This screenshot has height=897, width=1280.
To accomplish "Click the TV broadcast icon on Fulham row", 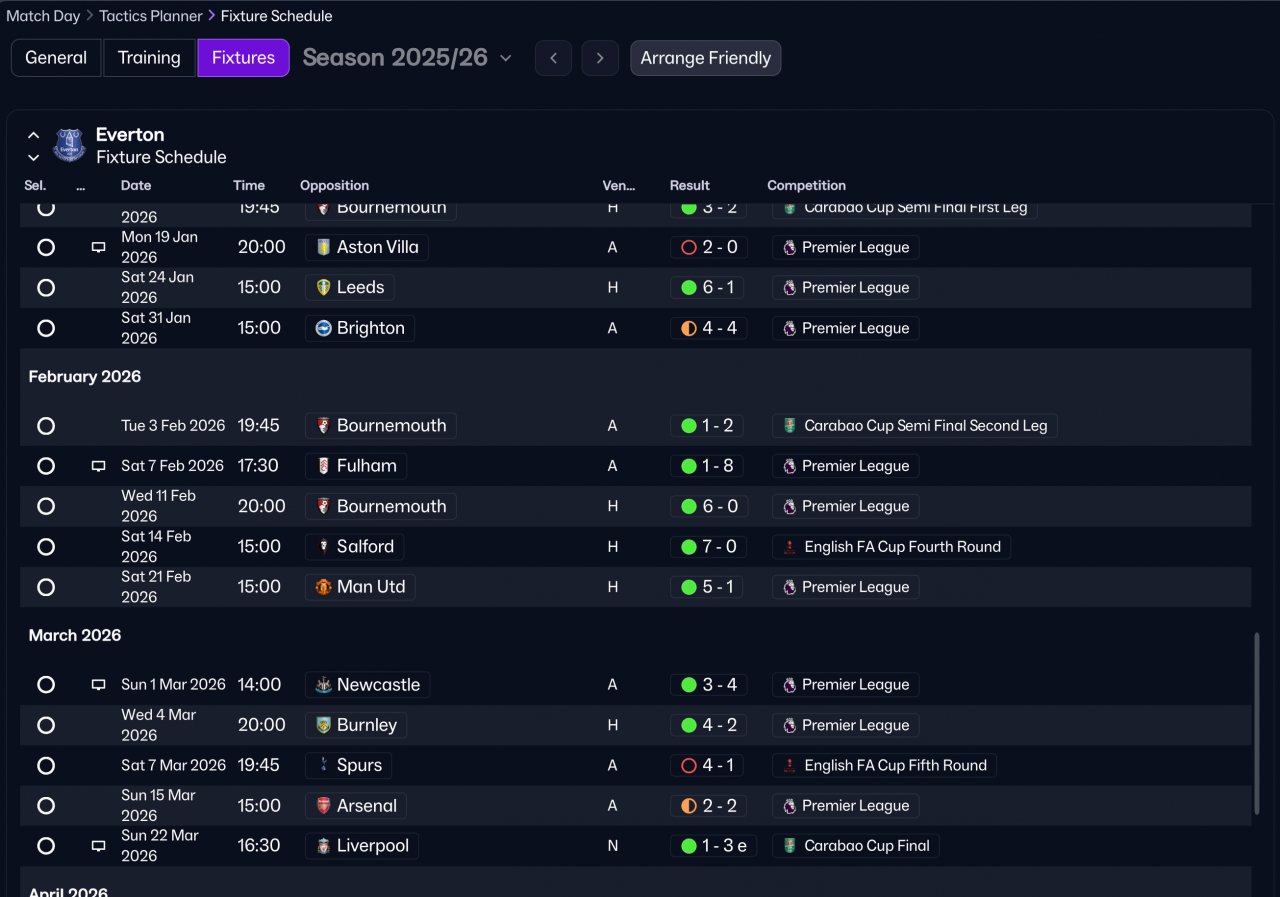I will pos(98,466).
